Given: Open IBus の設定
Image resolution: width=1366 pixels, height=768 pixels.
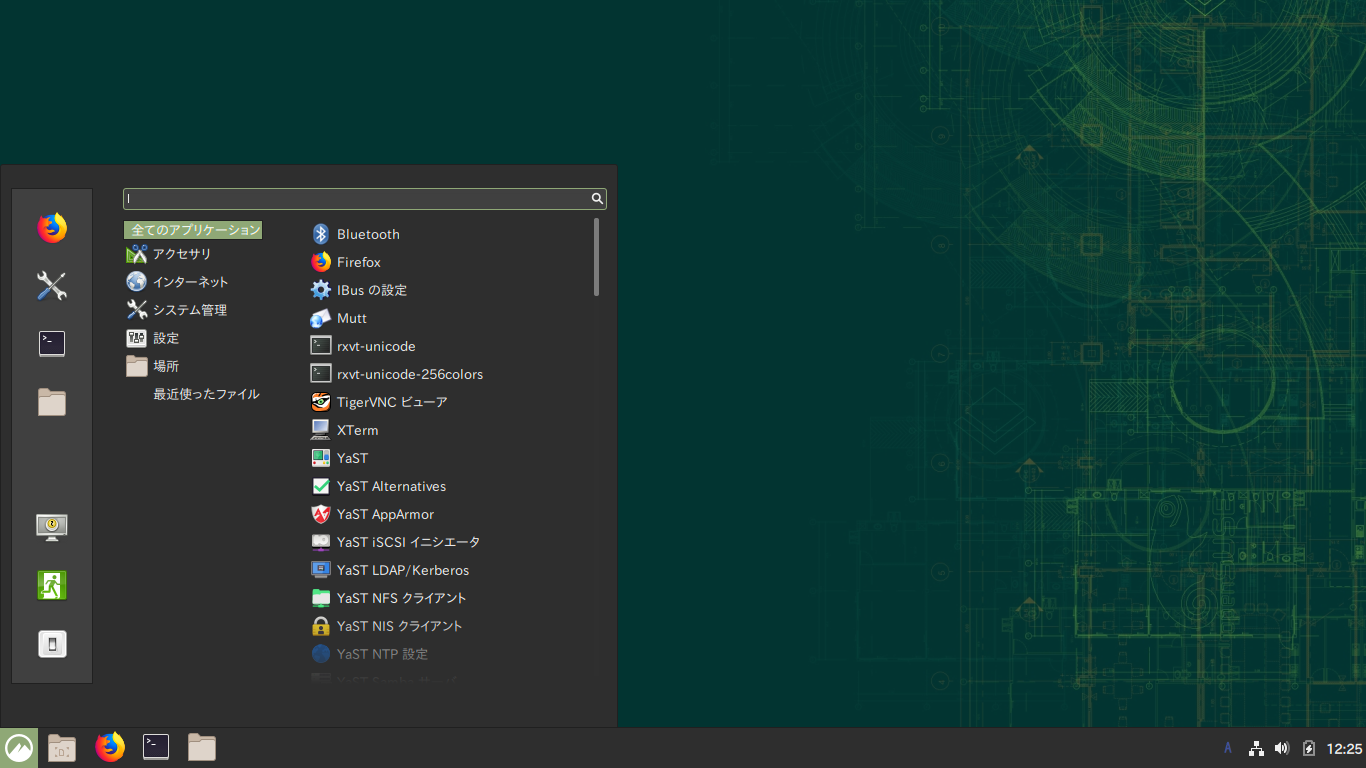Looking at the screenshot, I should click(359, 290).
